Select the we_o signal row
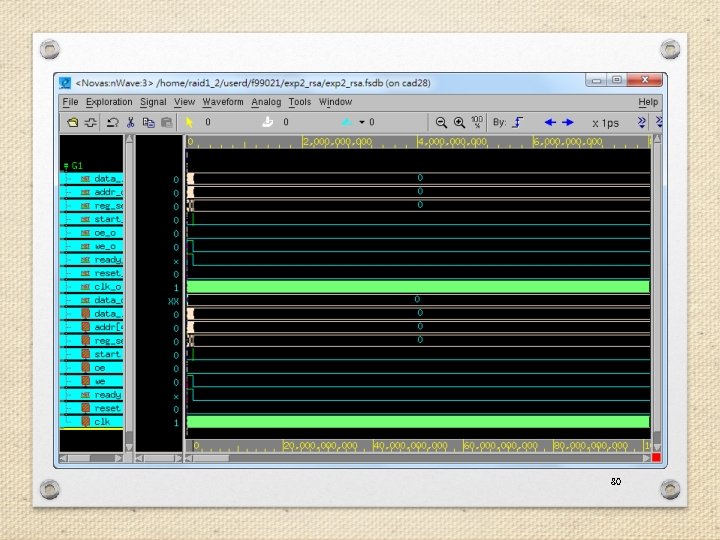Image resolution: width=720 pixels, height=540 pixels. [91, 247]
